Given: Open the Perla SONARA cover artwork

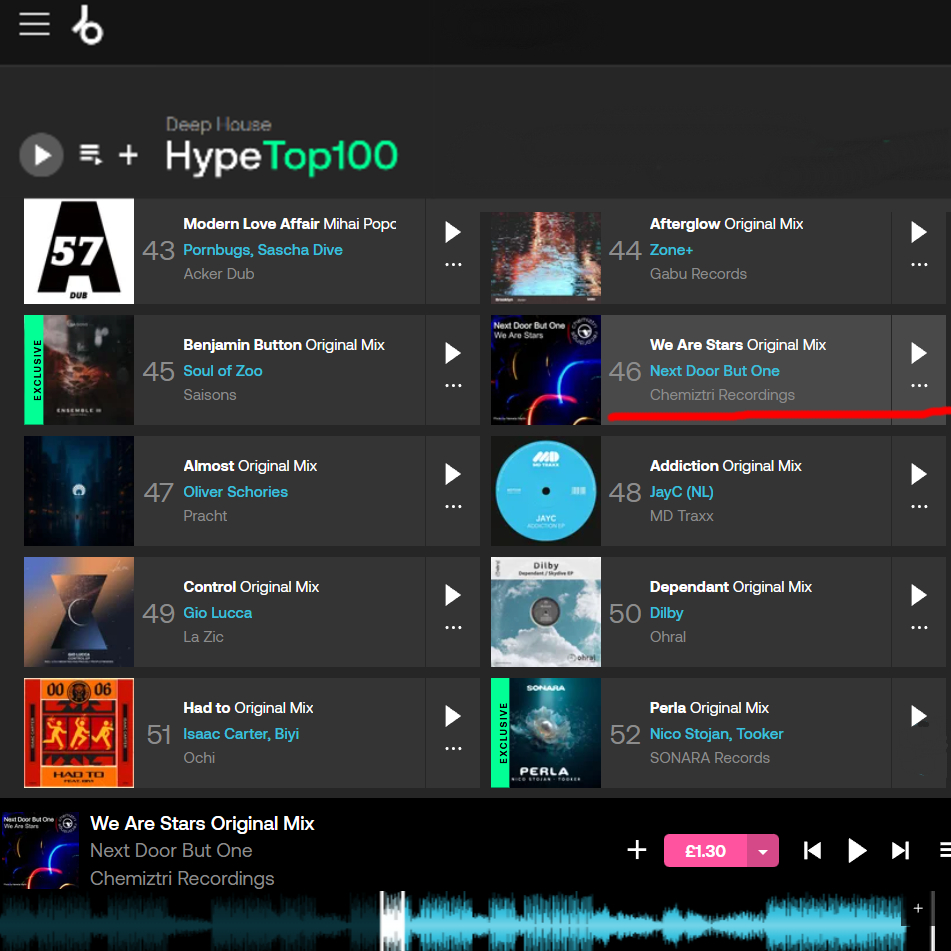Looking at the screenshot, I should [546, 733].
